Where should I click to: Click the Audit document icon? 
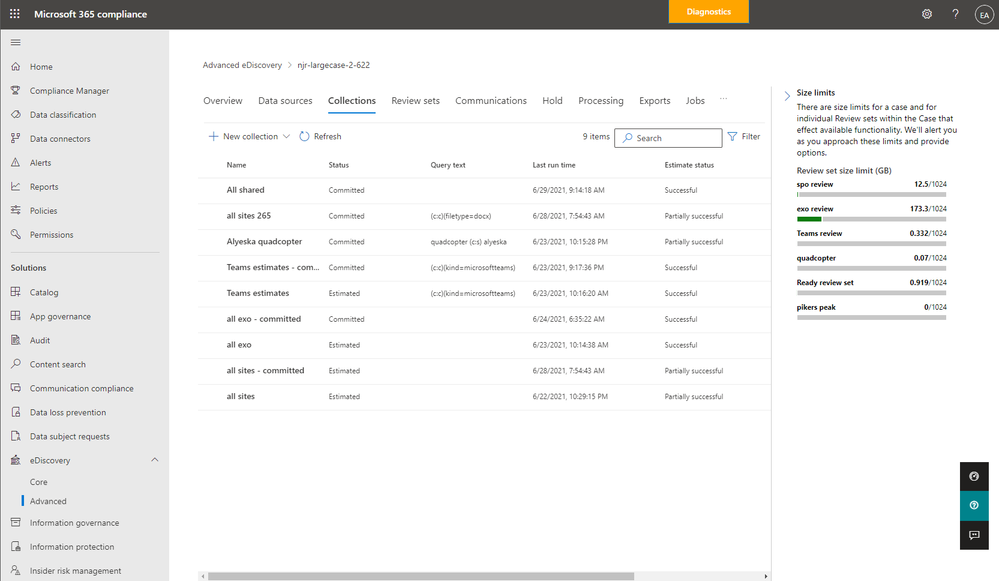click(x=16, y=340)
